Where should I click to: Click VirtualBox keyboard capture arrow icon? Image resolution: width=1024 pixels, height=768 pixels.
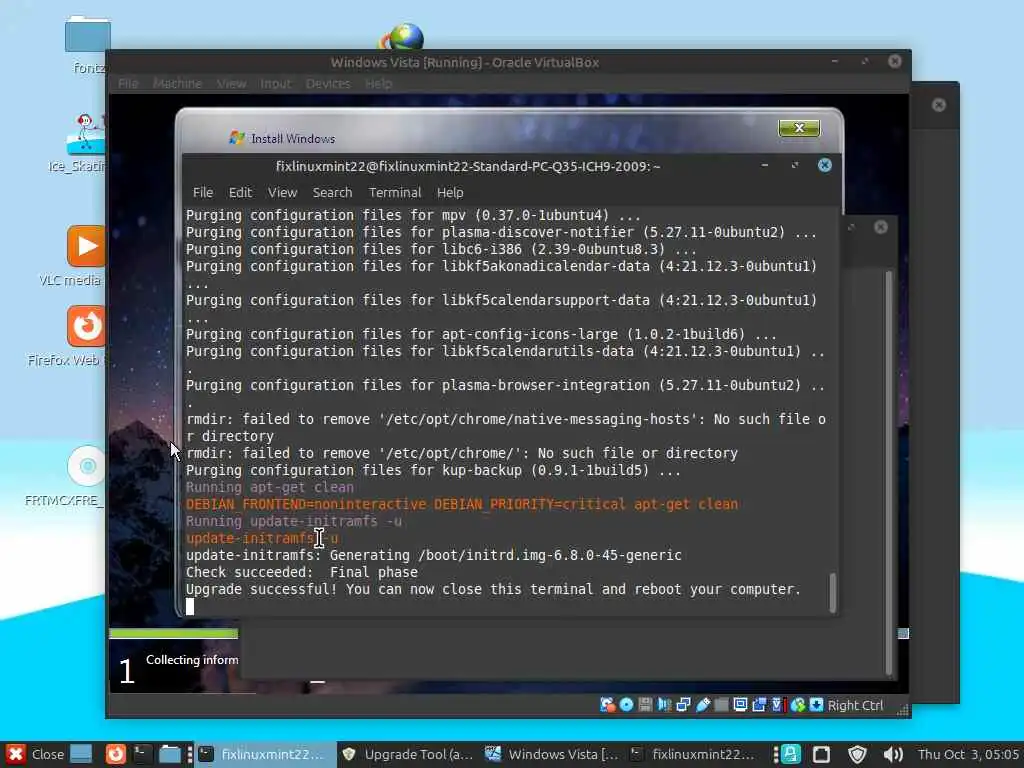coord(816,705)
